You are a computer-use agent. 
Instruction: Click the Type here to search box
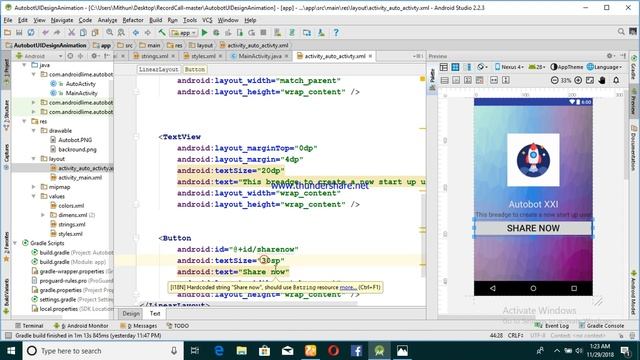(x=102, y=351)
